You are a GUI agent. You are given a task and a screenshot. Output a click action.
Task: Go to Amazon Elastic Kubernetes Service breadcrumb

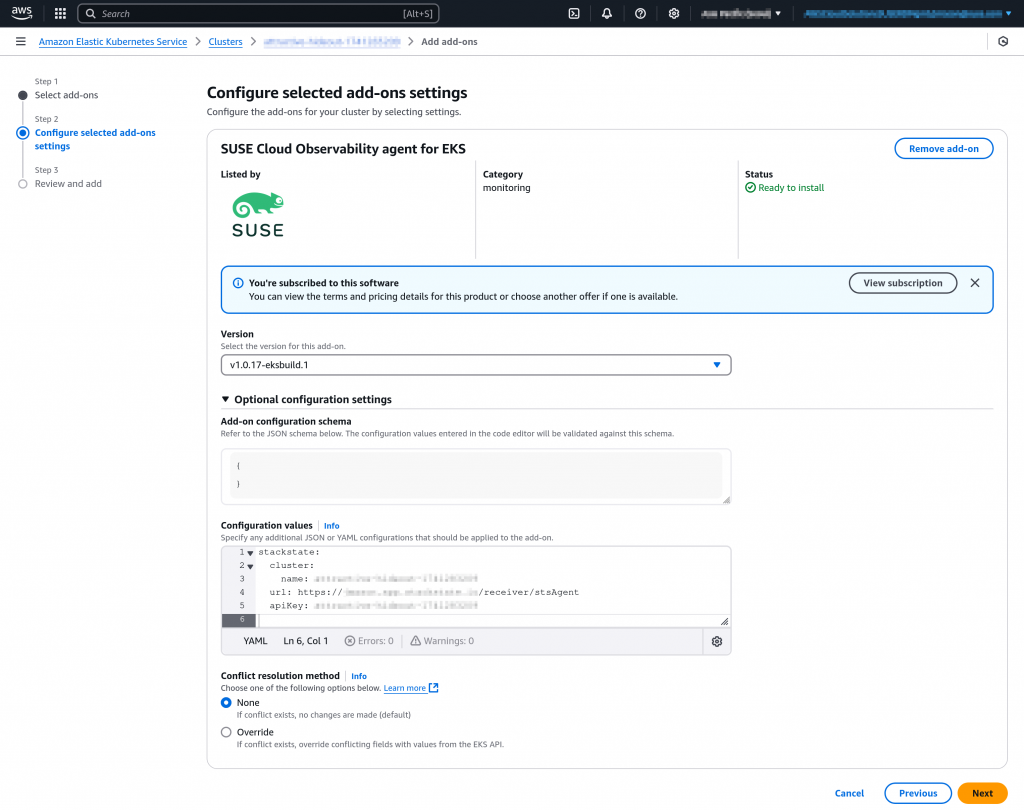tap(113, 42)
